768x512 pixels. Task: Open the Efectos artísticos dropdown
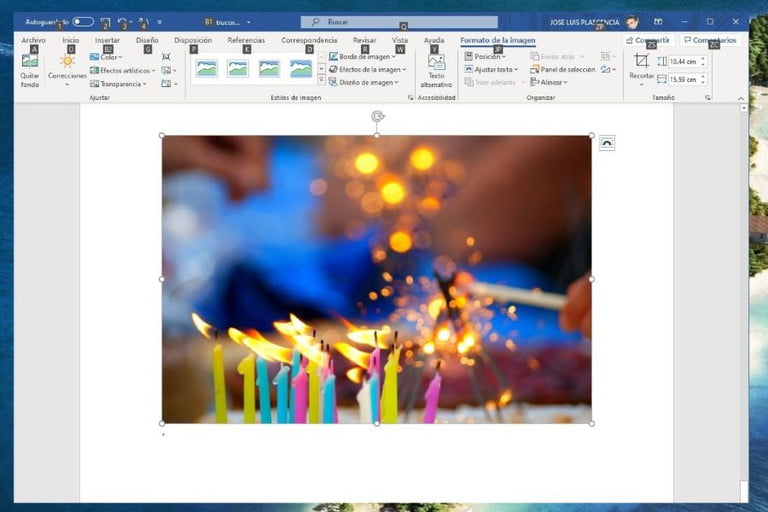click(x=123, y=70)
